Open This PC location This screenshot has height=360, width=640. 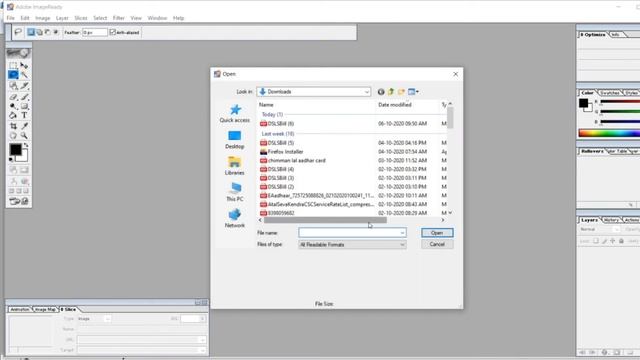[235, 192]
